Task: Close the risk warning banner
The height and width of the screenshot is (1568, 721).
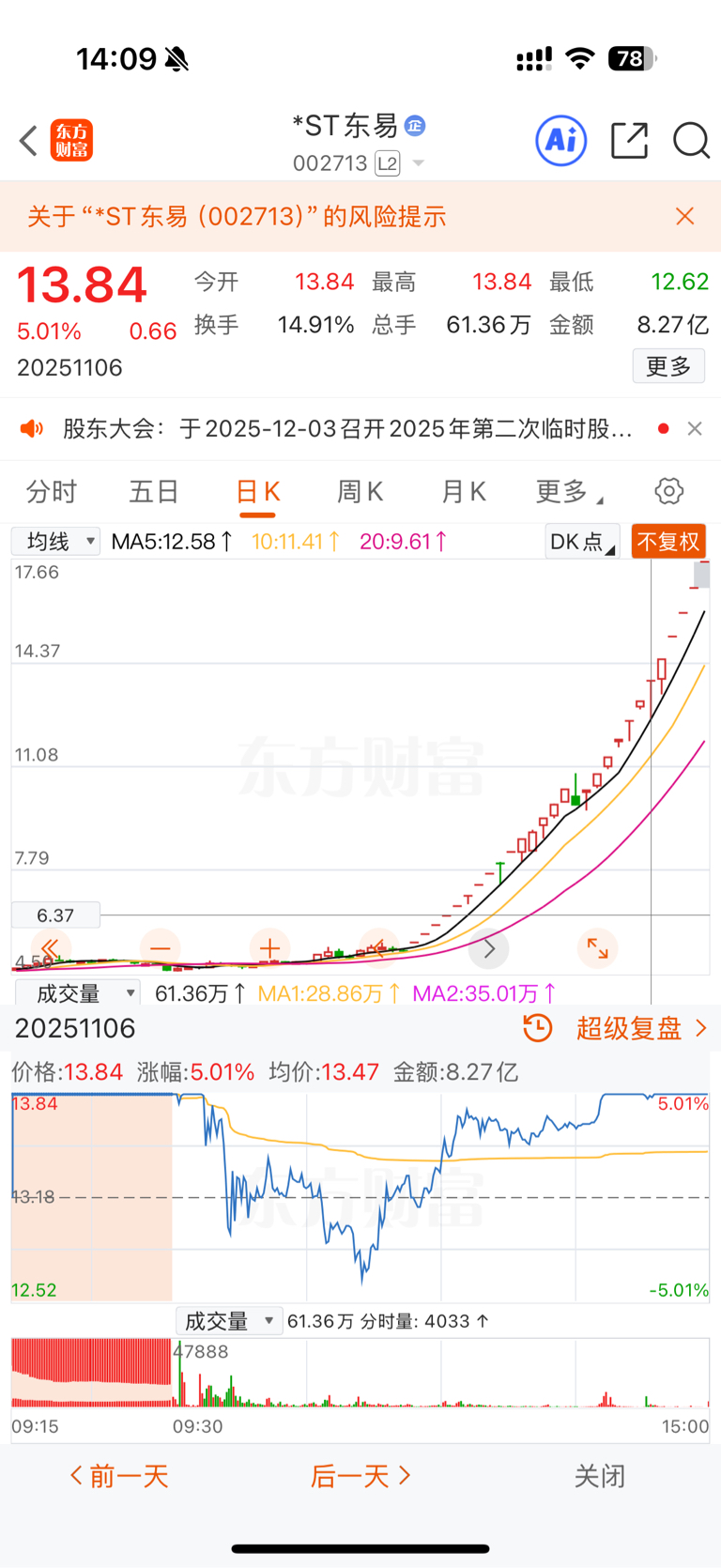Action: click(x=685, y=216)
